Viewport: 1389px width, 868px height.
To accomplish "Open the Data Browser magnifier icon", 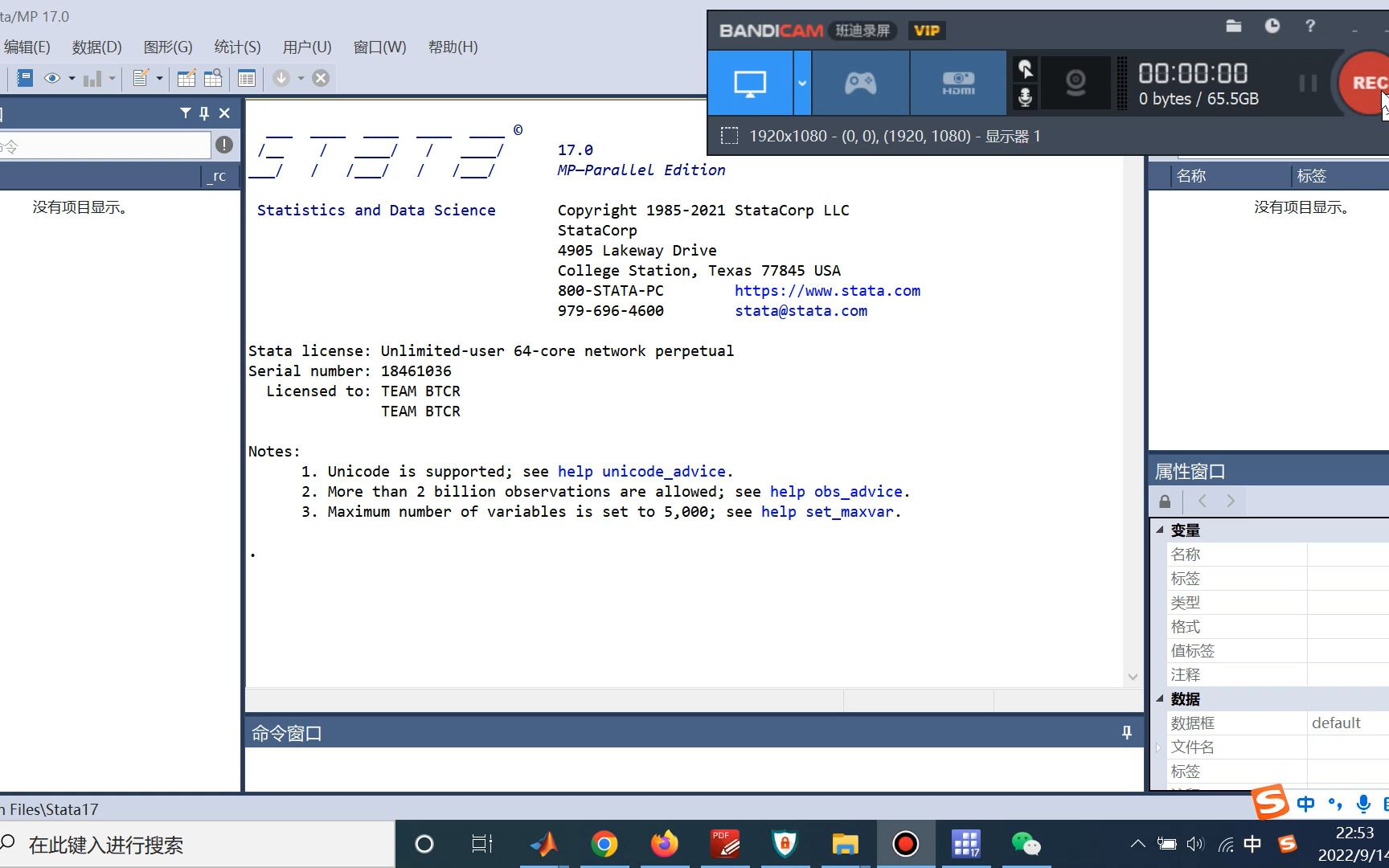I will (x=213, y=78).
